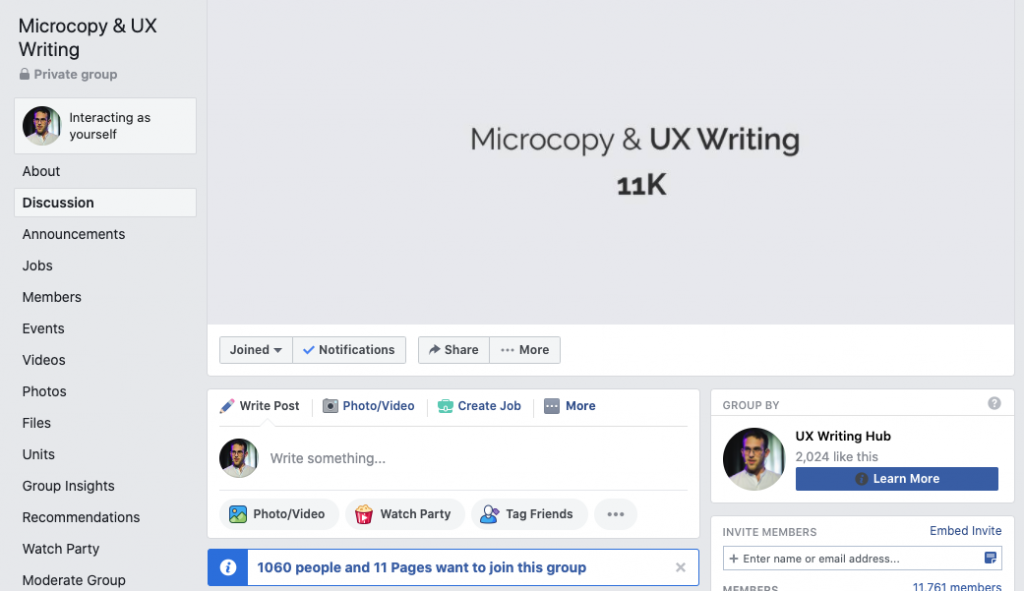Click the Write something text field
The height and width of the screenshot is (591, 1024).
[470, 458]
